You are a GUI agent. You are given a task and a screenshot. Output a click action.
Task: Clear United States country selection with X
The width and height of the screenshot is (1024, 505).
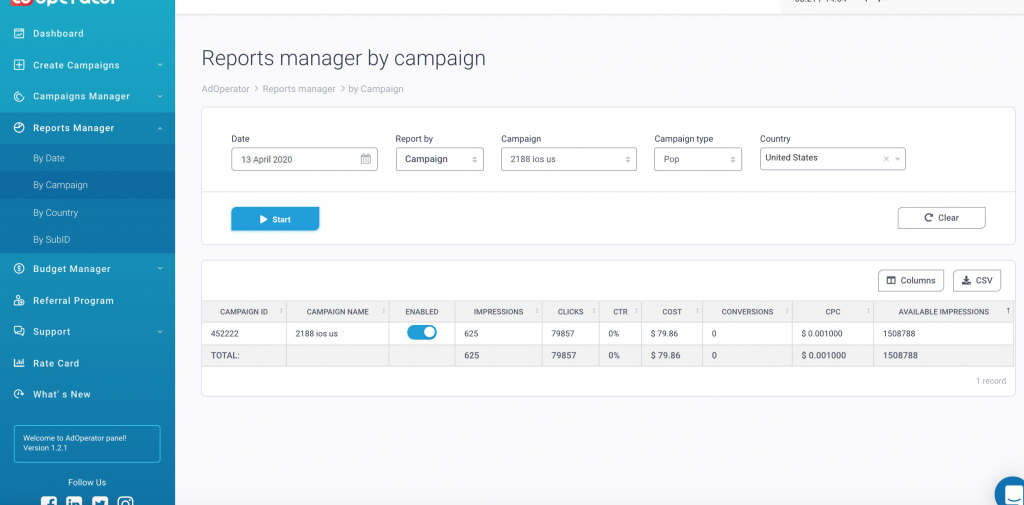coord(886,159)
